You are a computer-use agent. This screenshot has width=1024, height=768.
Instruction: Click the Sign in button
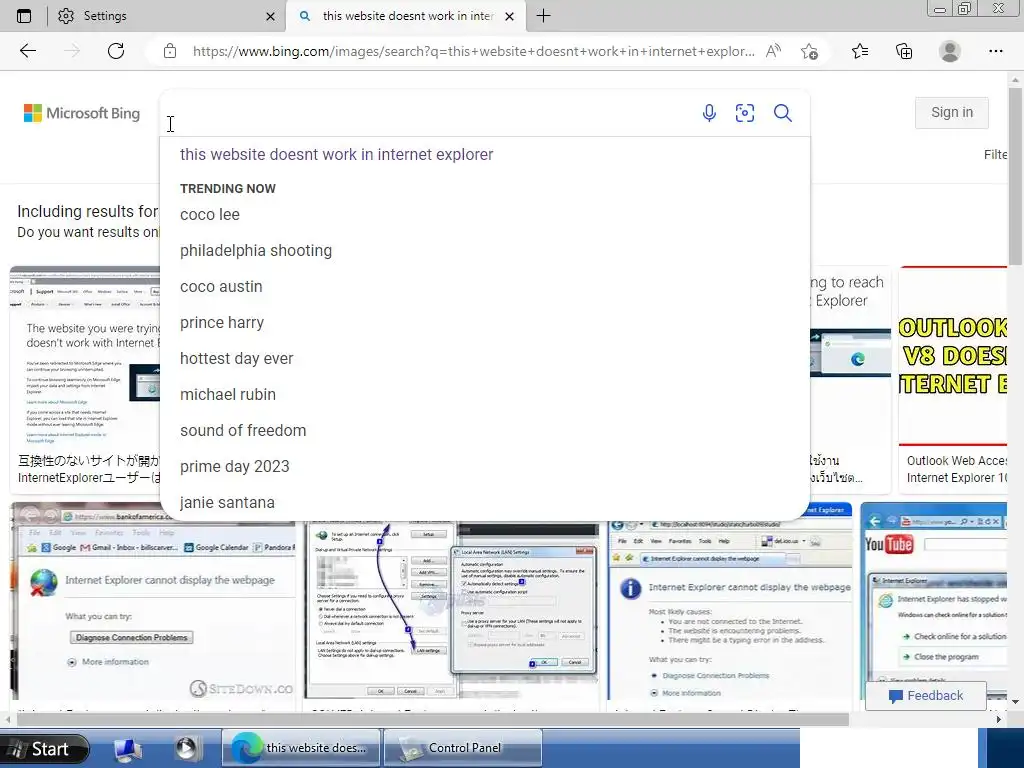click(x=952, y=112)
